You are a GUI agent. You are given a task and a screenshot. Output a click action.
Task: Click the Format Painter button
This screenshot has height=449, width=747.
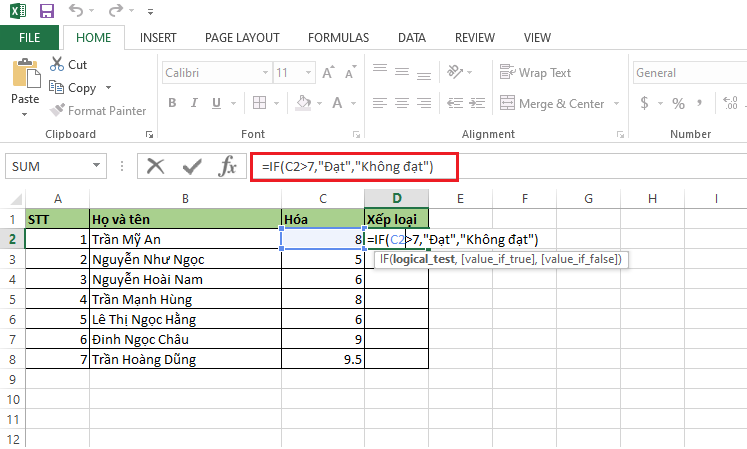pos(98,111)
